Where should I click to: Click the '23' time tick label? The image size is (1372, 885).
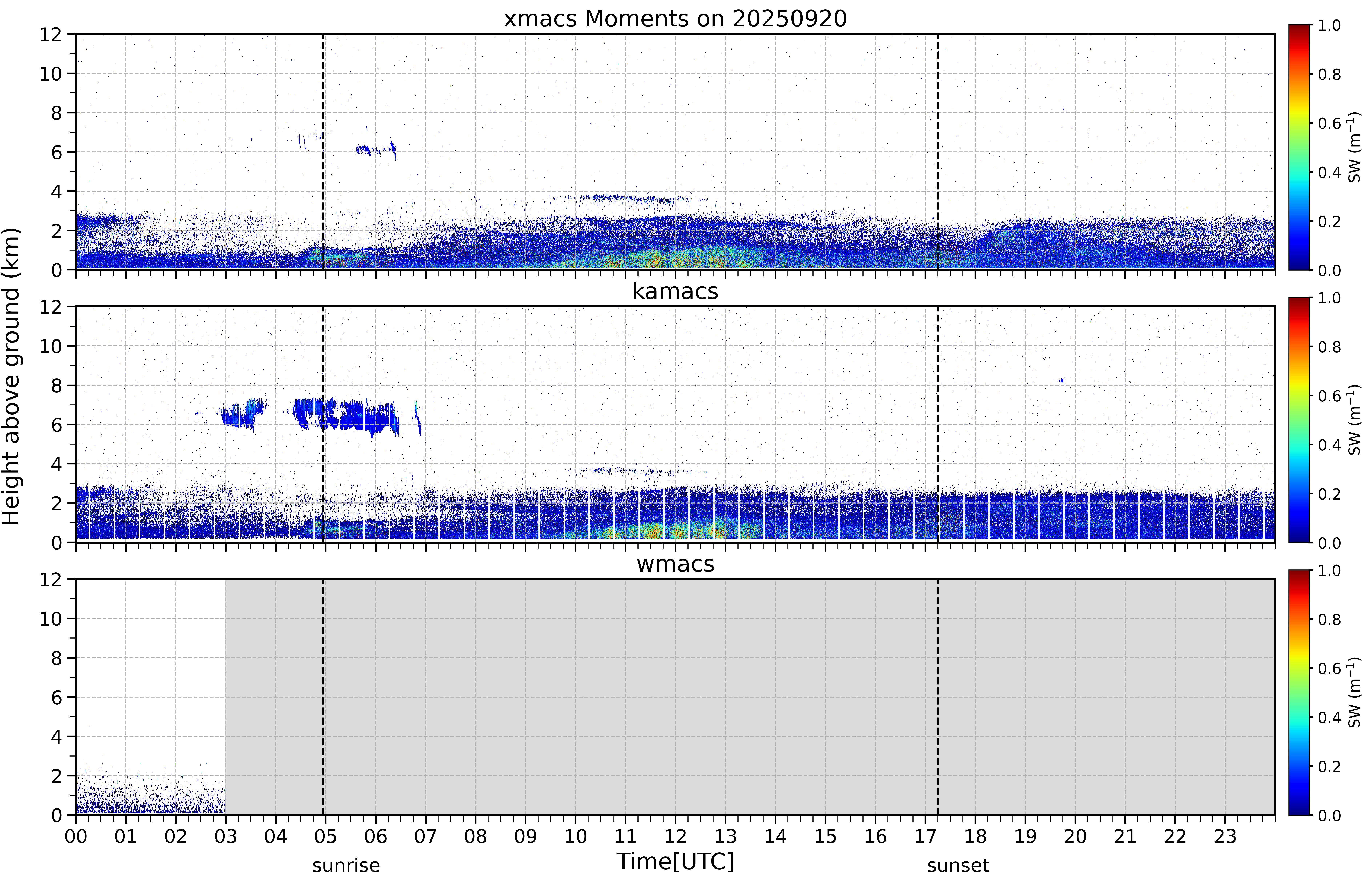(x=1225, y=837)
